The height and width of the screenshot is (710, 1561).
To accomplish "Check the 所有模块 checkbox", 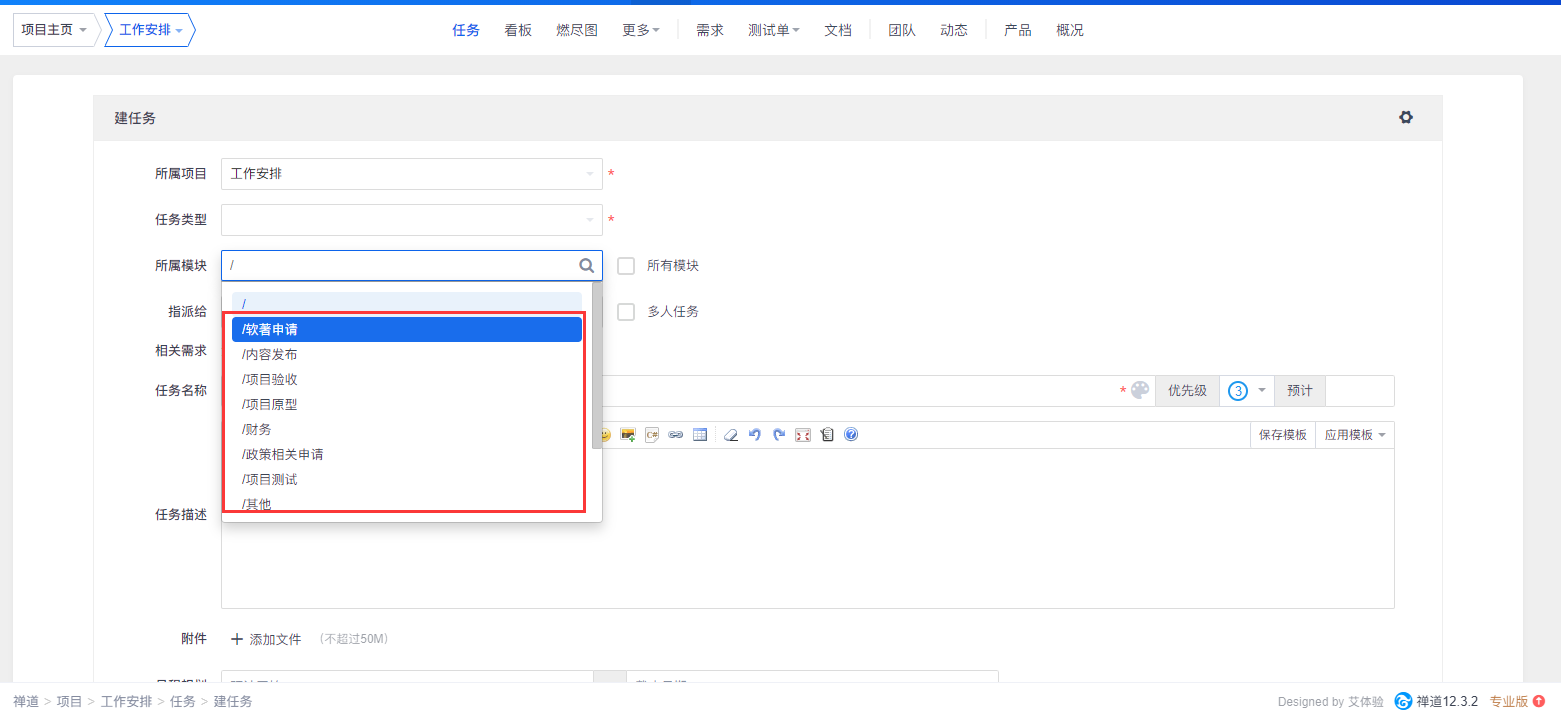I will (626, 266).
